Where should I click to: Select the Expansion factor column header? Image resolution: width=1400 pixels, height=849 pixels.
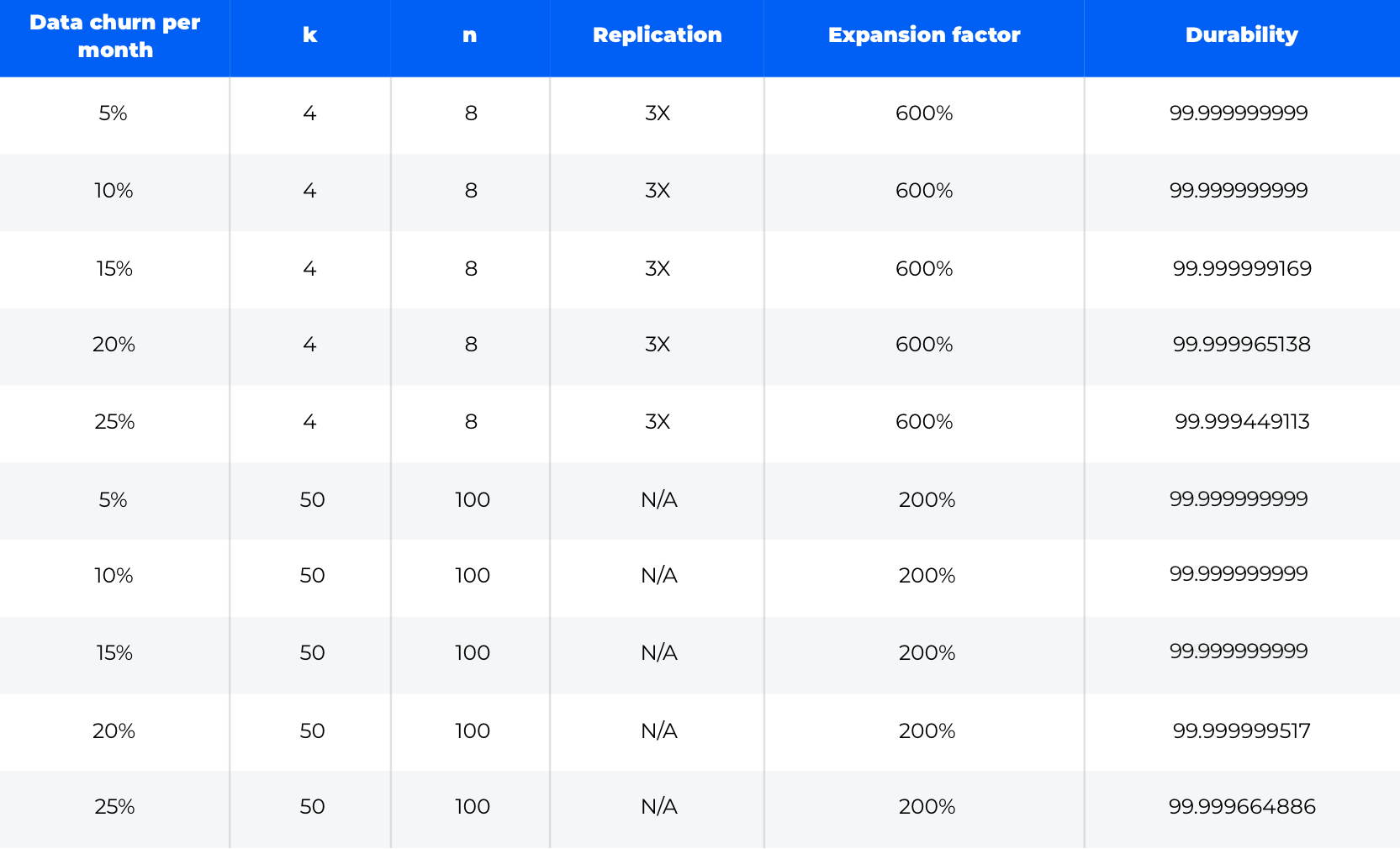tap(923, 35)
